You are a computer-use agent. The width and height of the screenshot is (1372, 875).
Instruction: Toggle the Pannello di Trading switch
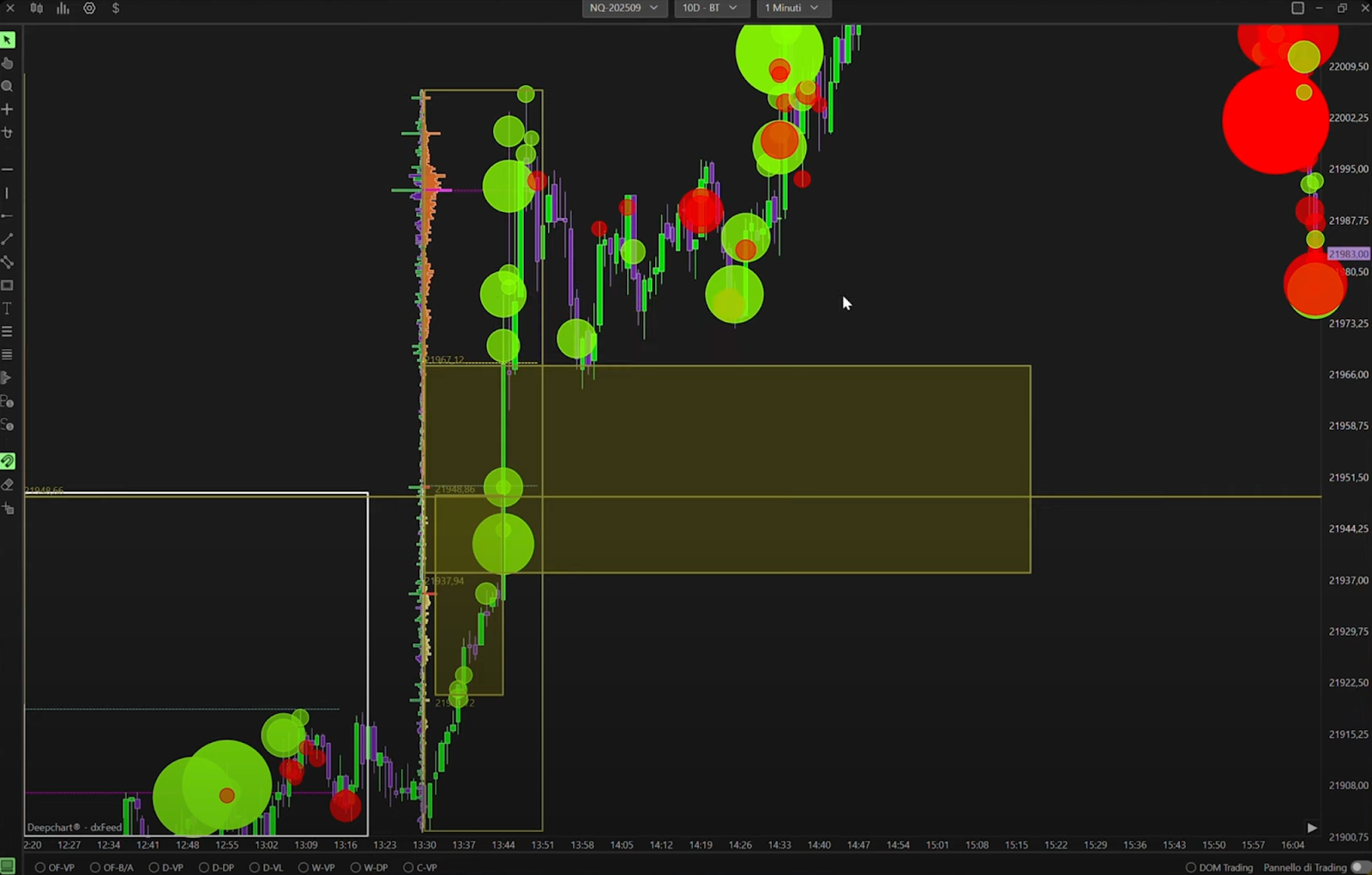click(x=1359, y=867)
